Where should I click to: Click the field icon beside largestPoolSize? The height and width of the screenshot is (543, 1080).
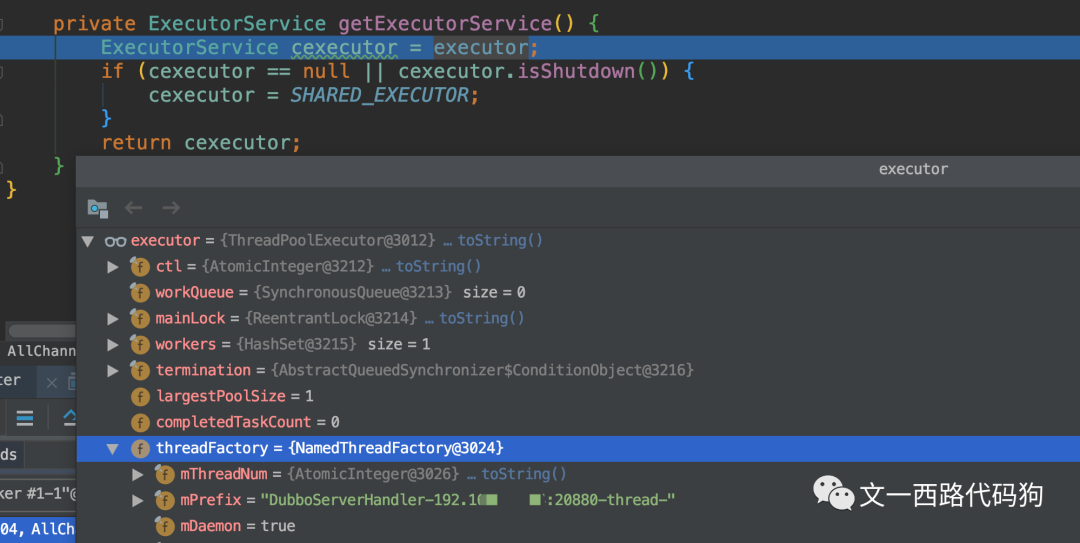click(140, 397)
